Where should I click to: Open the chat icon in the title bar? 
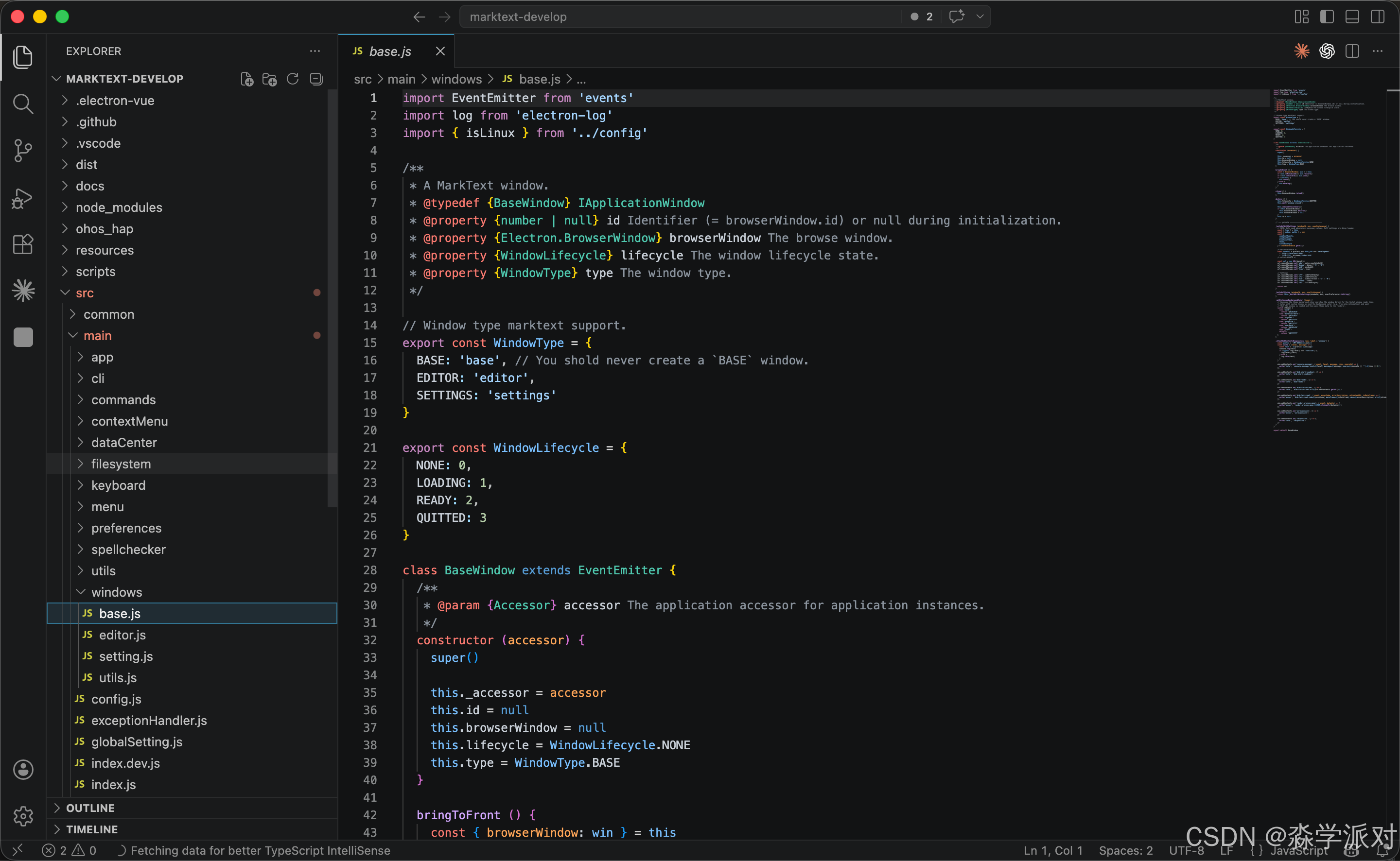pos(957,17)
